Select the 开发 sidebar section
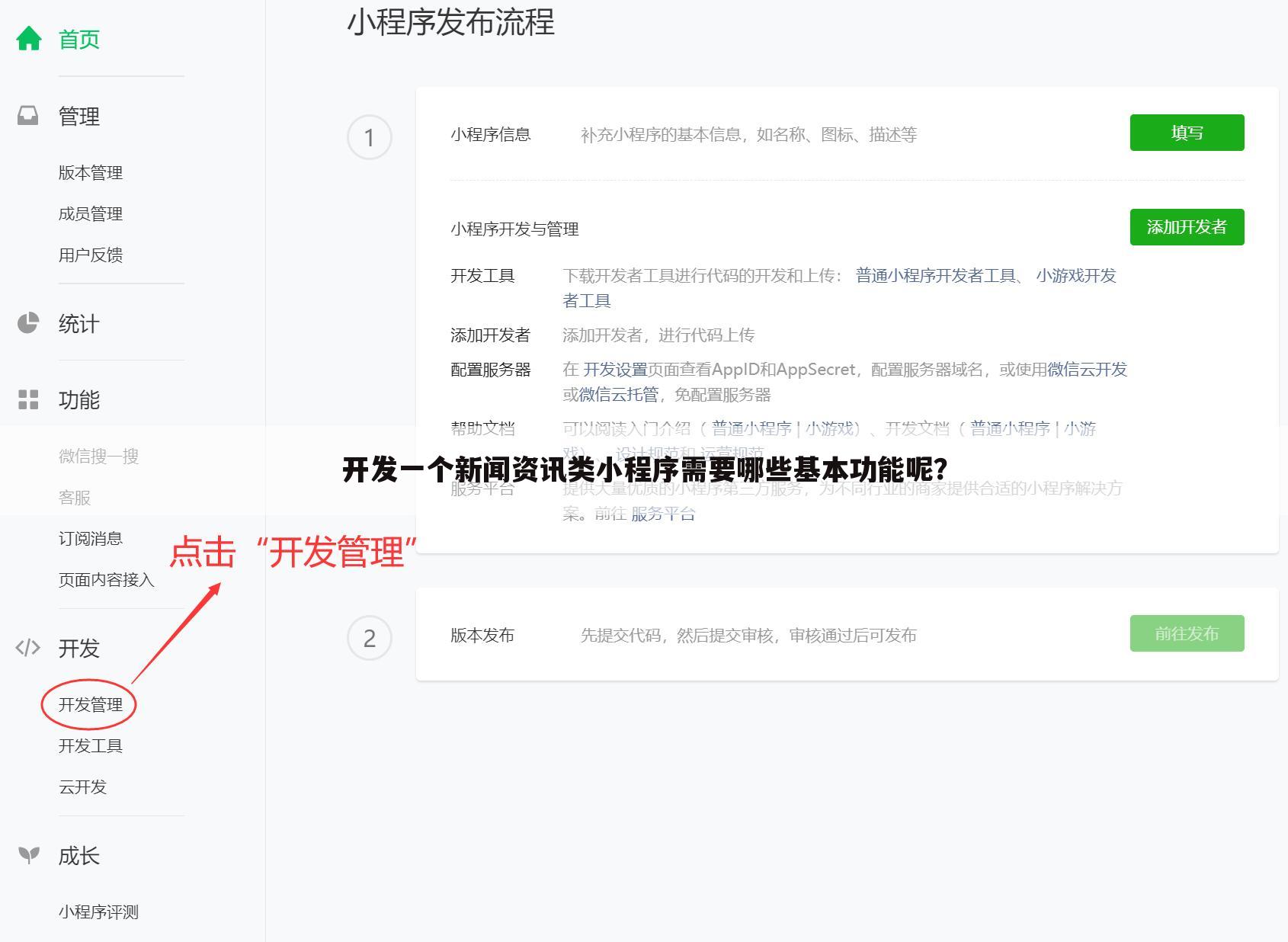The image size is (1288, 942). (79, 649)
